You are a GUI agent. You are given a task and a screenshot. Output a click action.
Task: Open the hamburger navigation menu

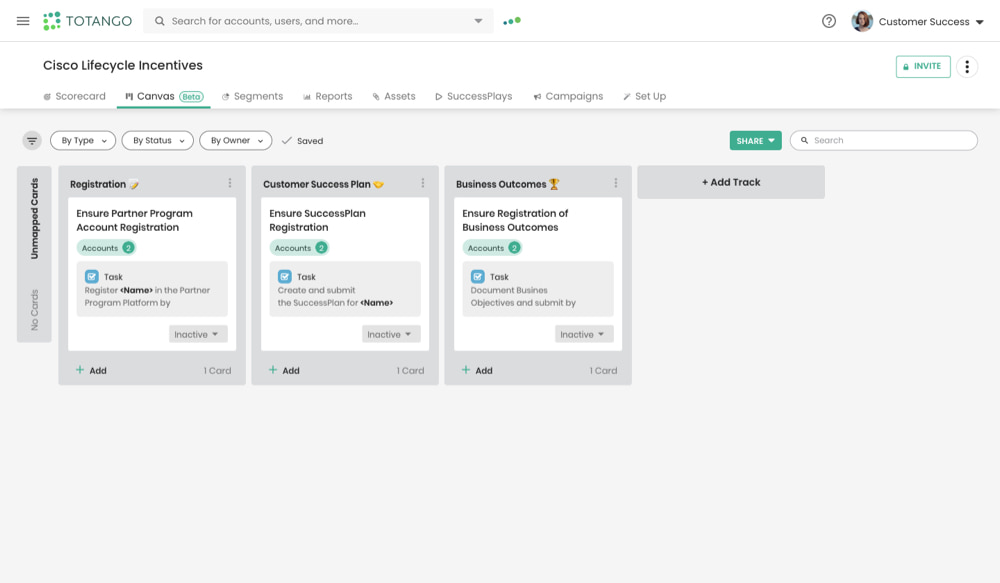pos(23,21)
